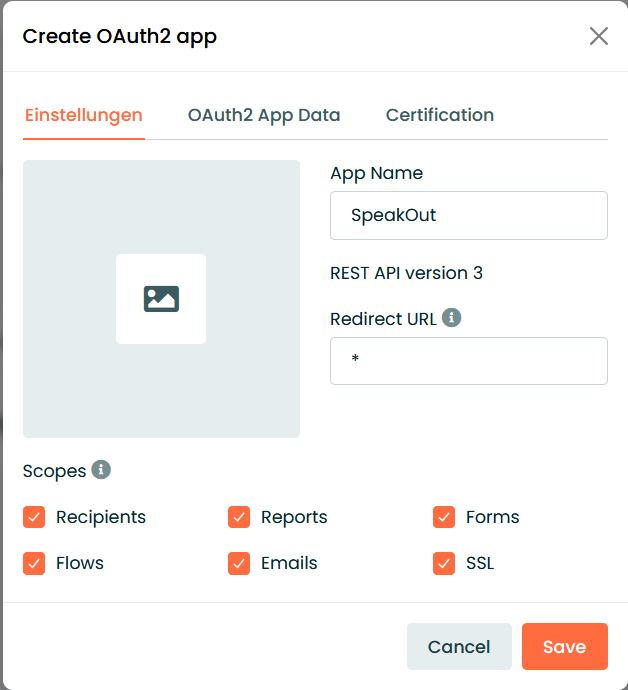The width and height of the screenshot is (628, 690).
Task: Click the gray app logo upload area
Action: click(161, 299)
